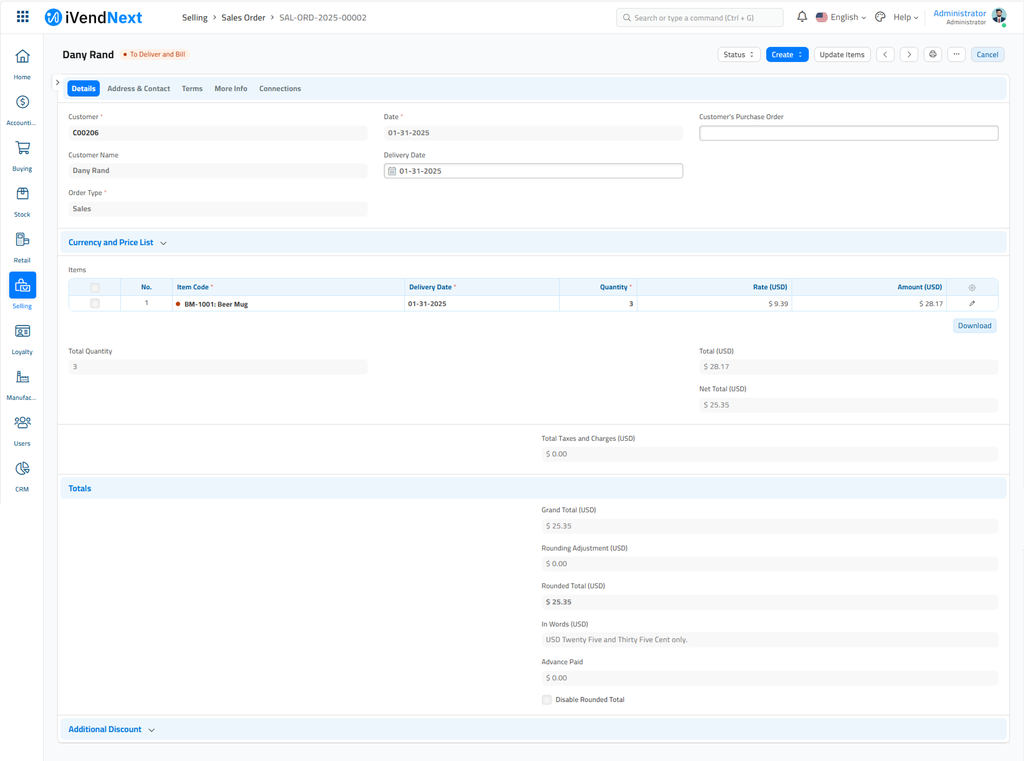Edit the Beer Mug row with pencil icon

(972, 304)
